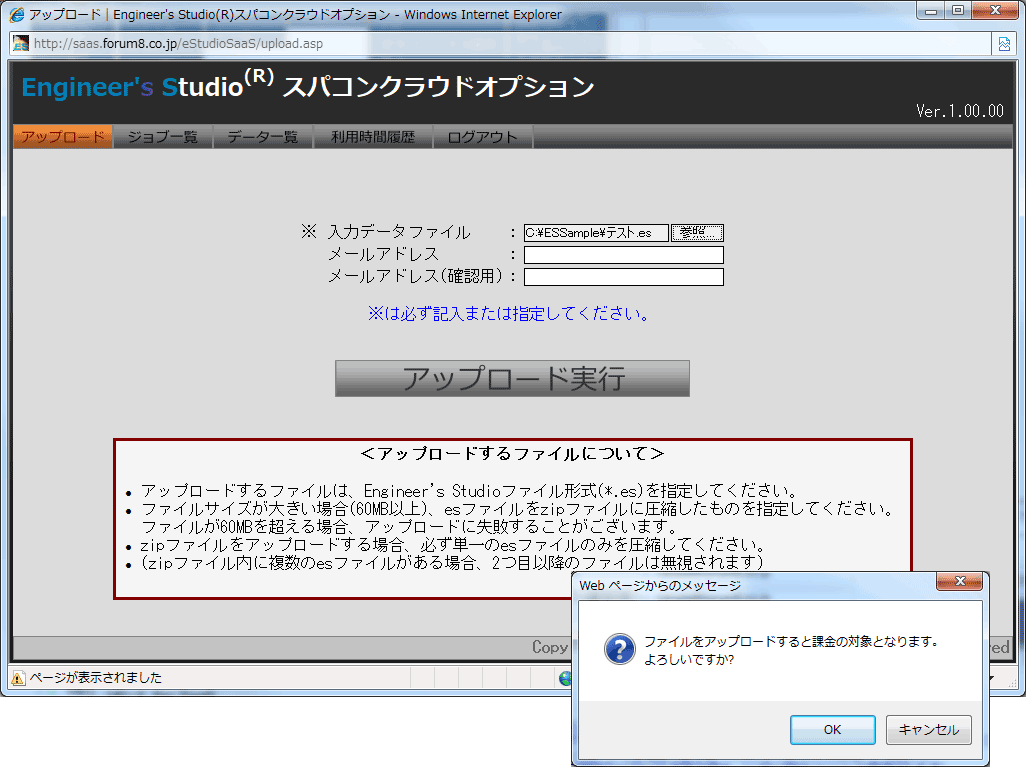Click the よろしいですか? dialog text
The image size is (1026, 767).
click(x=689, y=660)
